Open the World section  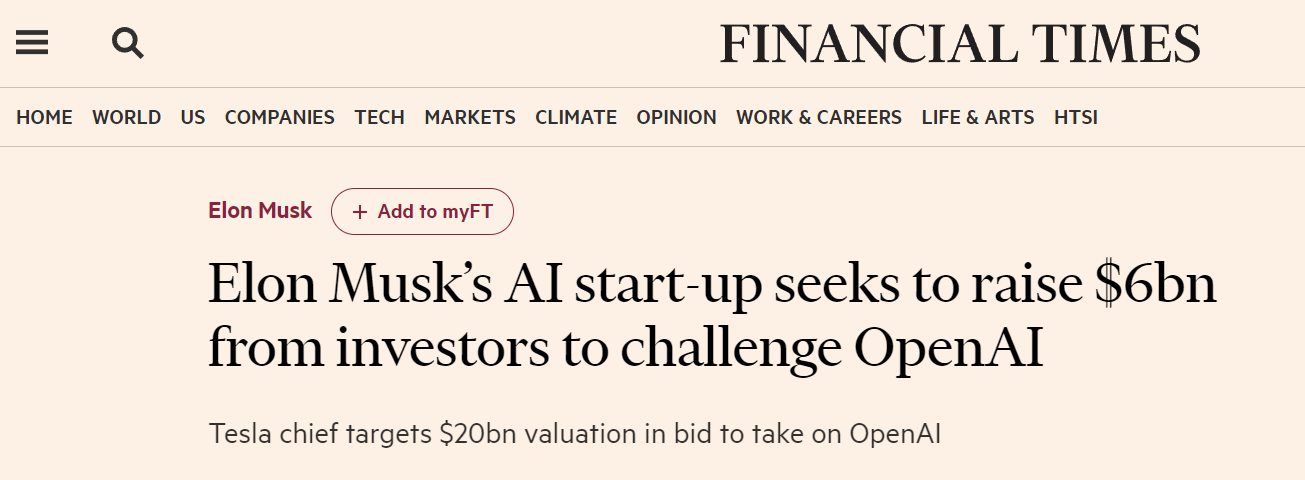coord(126,117)
